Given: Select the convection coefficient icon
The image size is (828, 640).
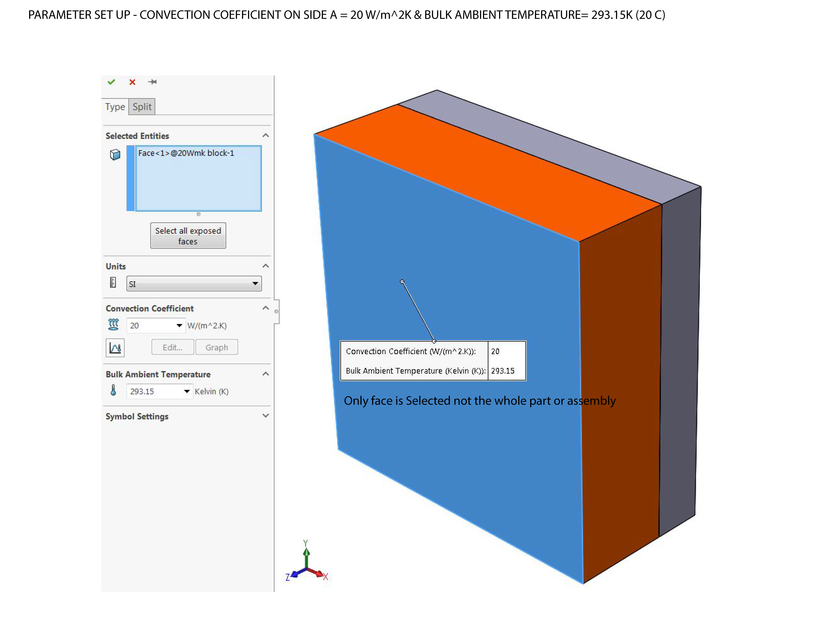Looking at the screenshot, I should (x=113, y=325).
